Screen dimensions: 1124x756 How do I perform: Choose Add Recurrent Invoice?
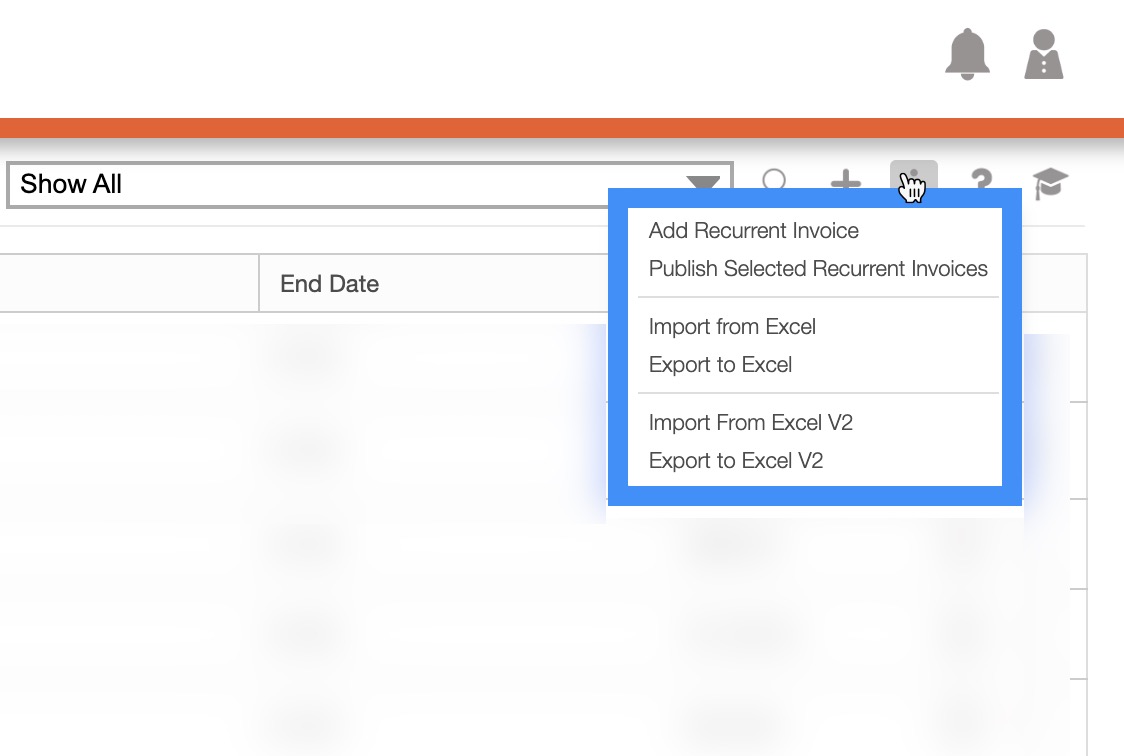pyautogui.click(x=753, y=231)
